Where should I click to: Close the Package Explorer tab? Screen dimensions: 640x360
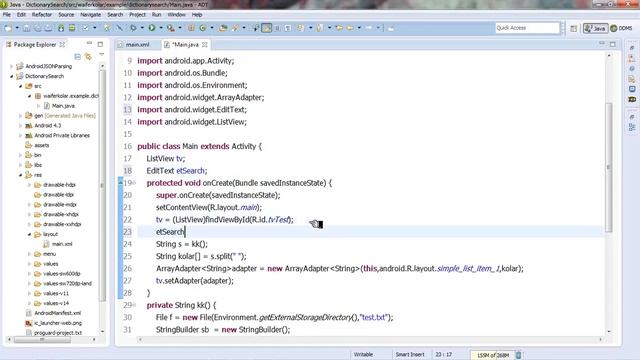tap(62, 44)
